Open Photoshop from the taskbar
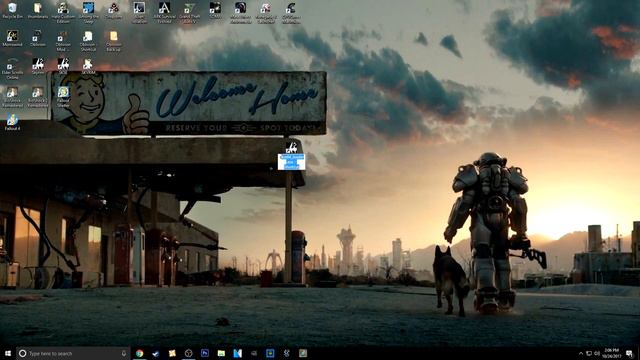The image size is (640, 360). point(204,353)
